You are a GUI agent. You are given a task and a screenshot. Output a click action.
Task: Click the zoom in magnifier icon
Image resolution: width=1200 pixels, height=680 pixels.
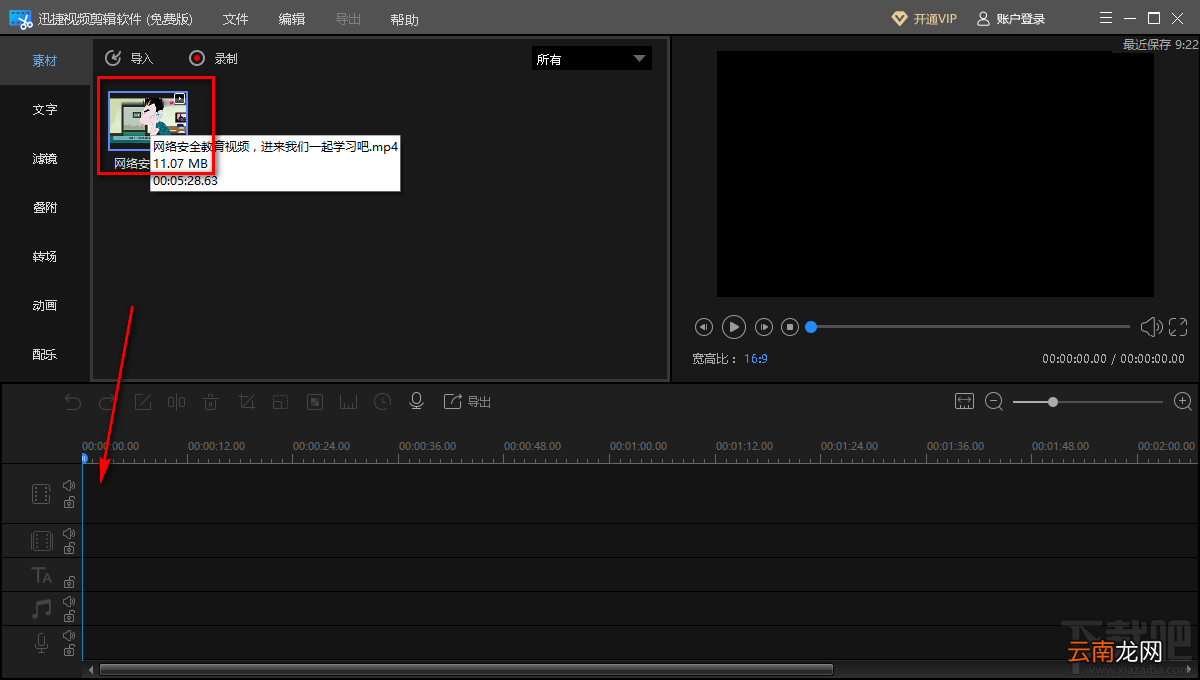click(x=1183, y=401)
